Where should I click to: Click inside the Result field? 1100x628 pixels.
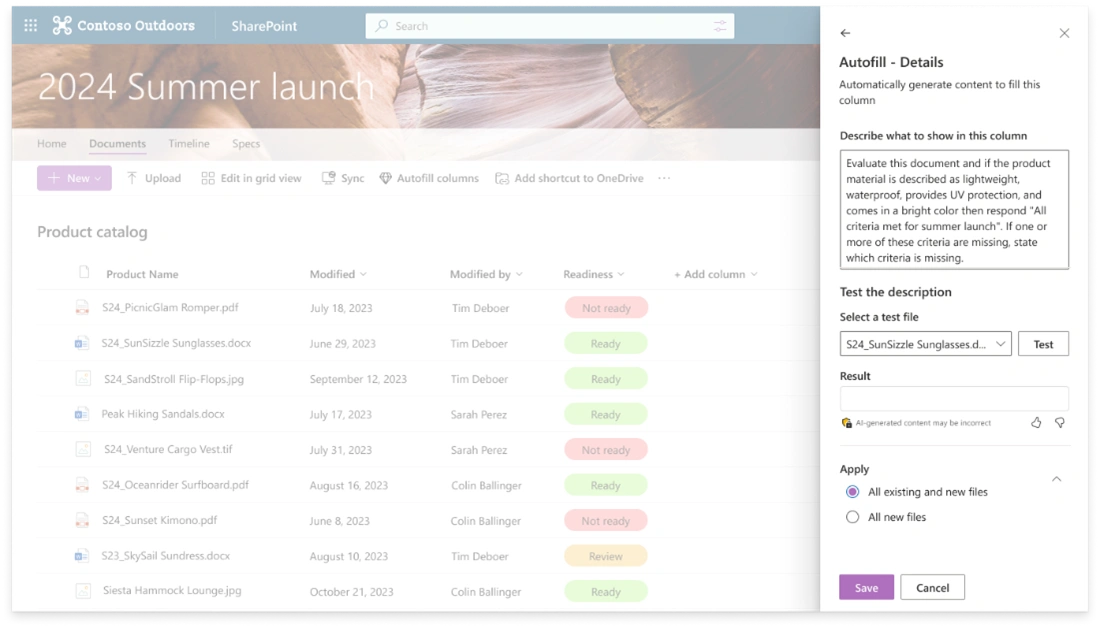954,398
